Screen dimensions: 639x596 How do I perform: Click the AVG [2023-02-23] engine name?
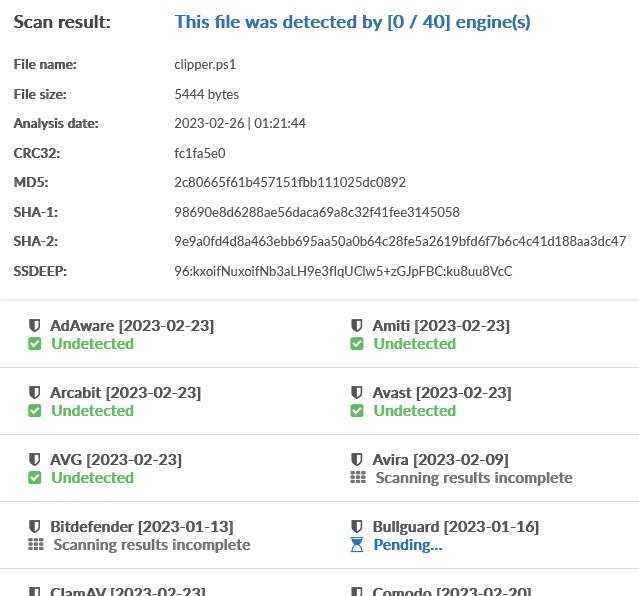116,459
